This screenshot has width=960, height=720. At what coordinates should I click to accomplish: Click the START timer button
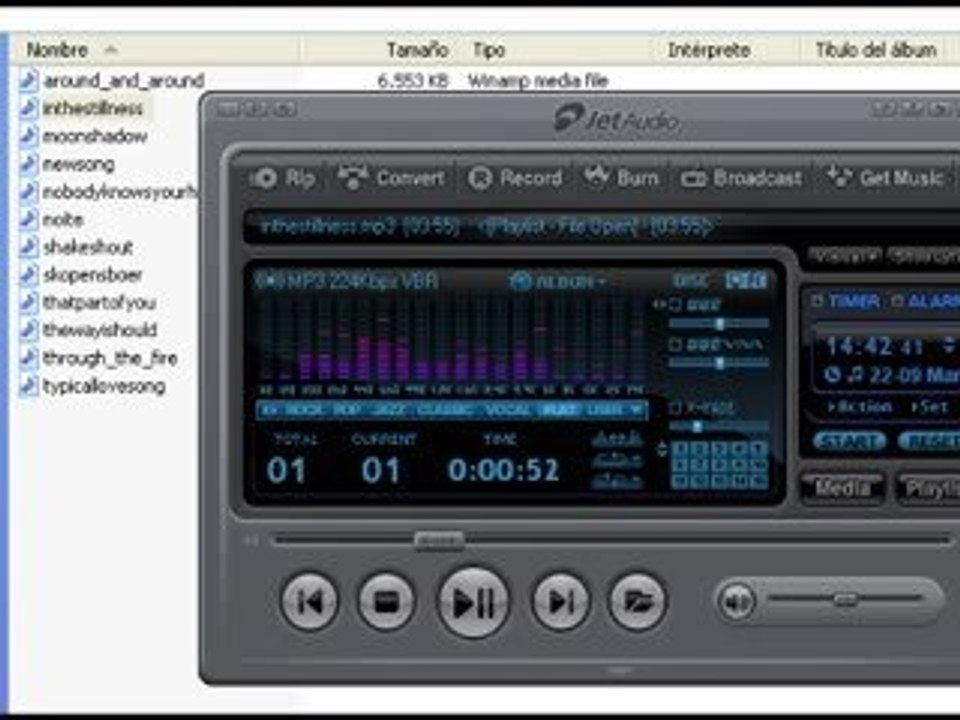pos(850,441)
